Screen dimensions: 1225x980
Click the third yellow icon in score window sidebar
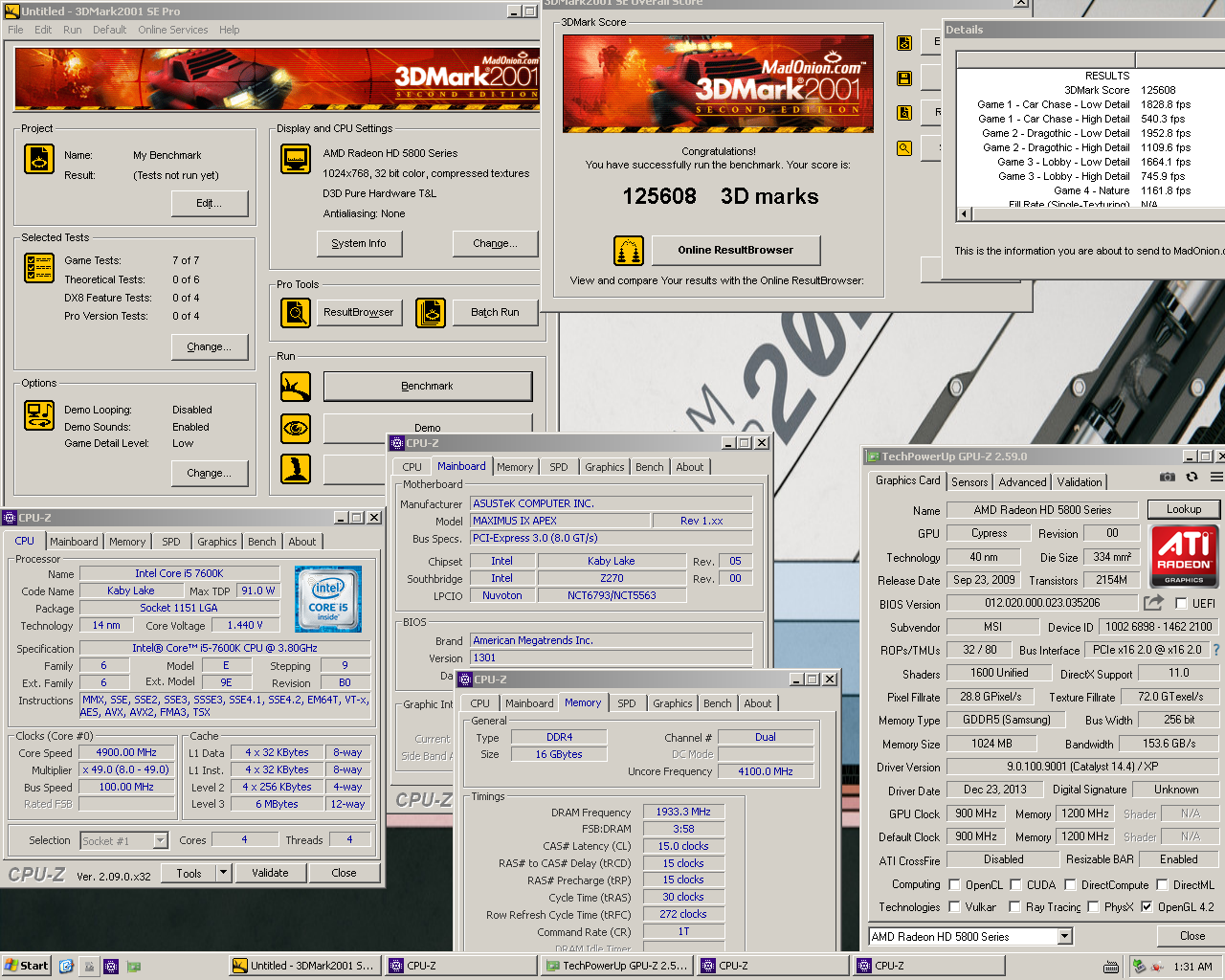click(x=904, y=113)
